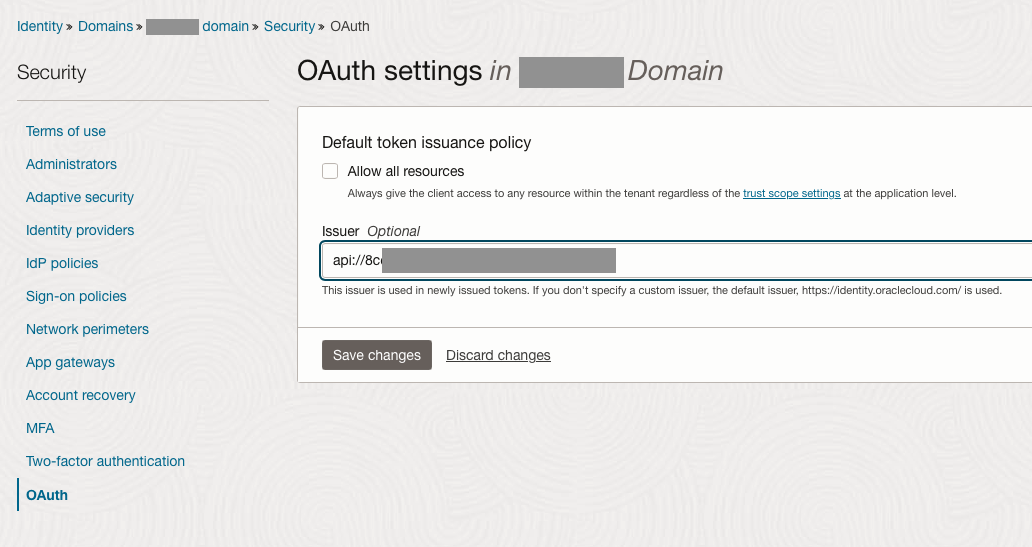Enable the Allow all resources checkbox

tap(330, 171)
